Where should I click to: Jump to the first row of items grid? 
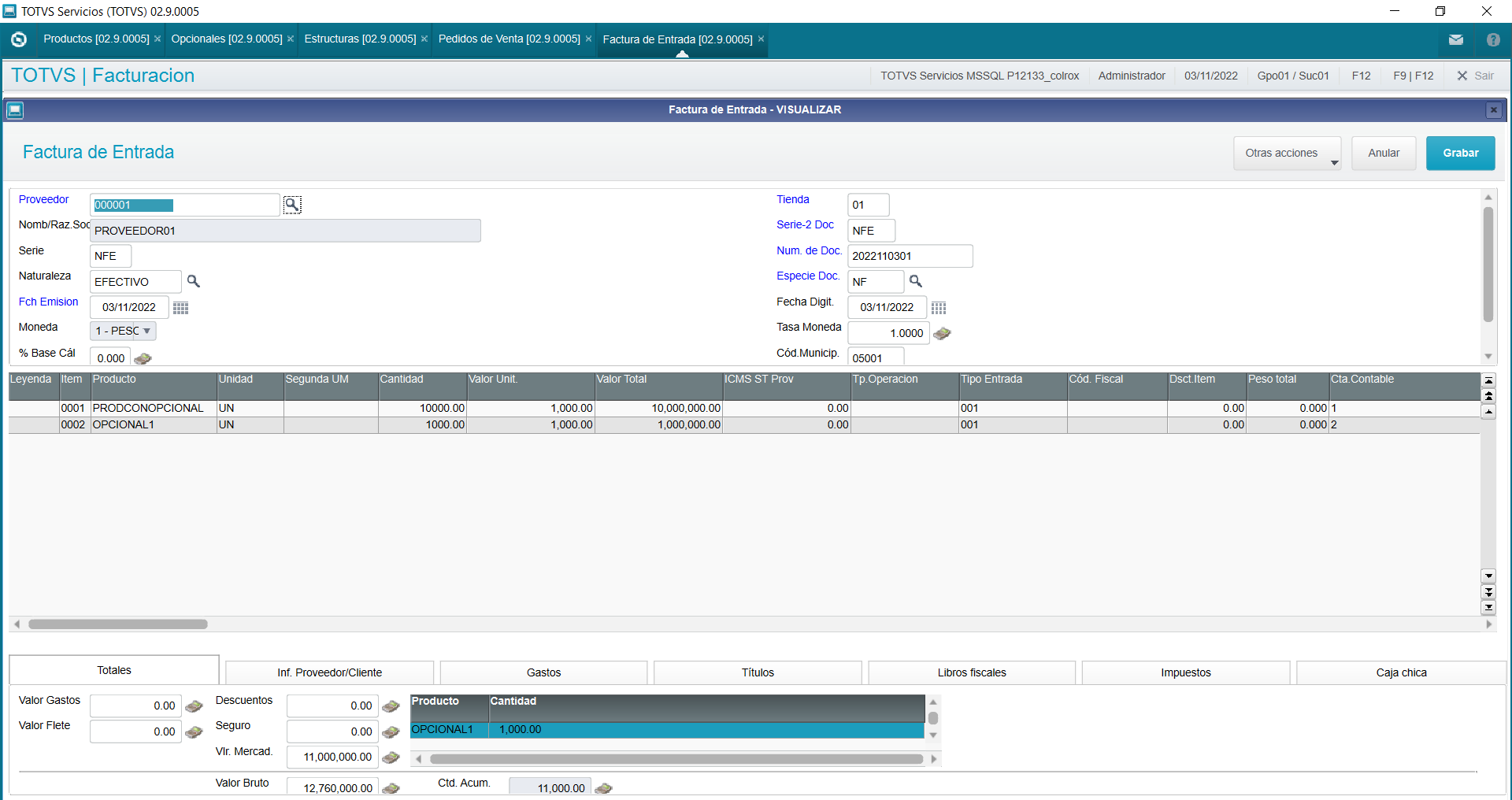[1488, 380]
